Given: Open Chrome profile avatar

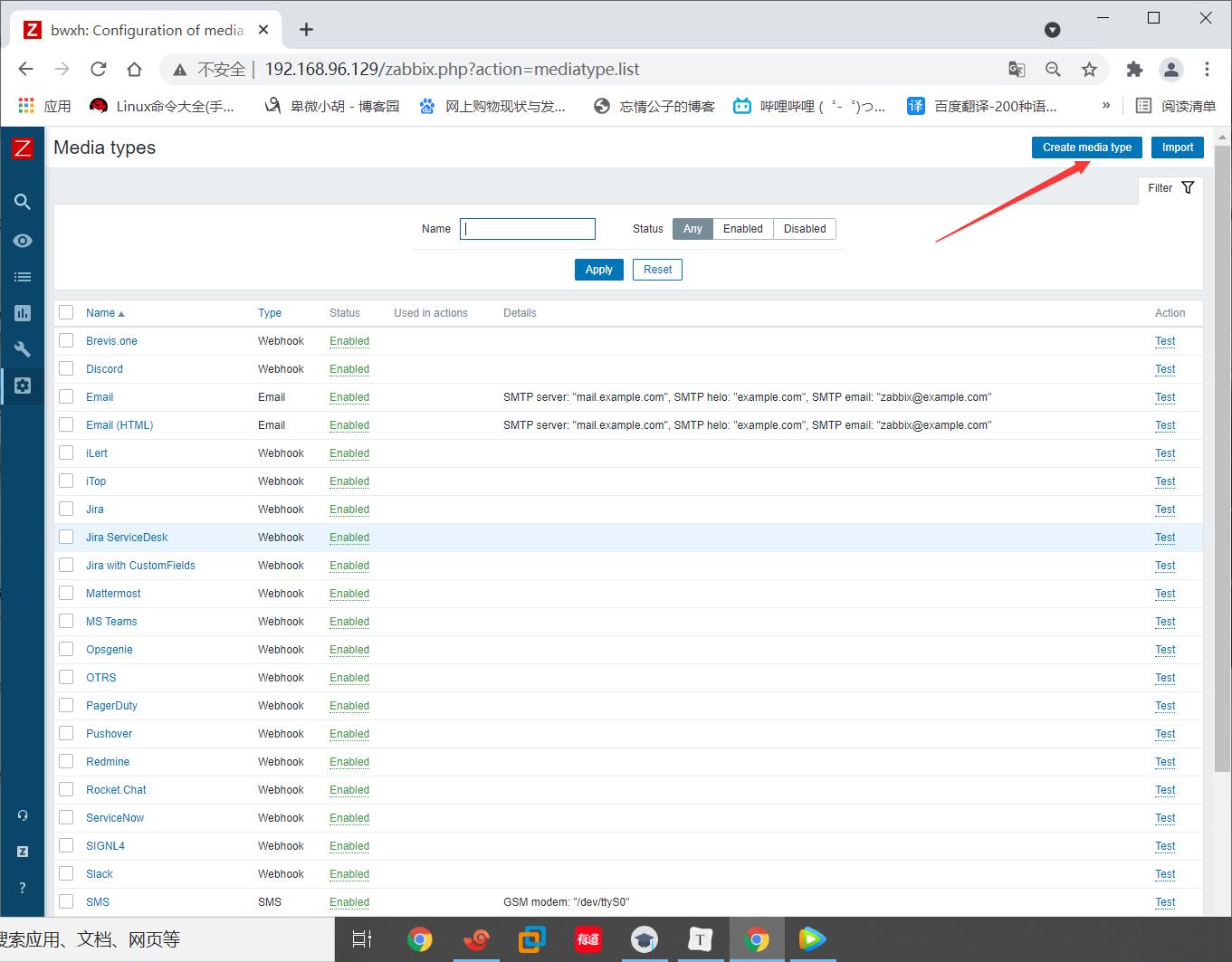Looking at the screenshot, I should 1171,69.
